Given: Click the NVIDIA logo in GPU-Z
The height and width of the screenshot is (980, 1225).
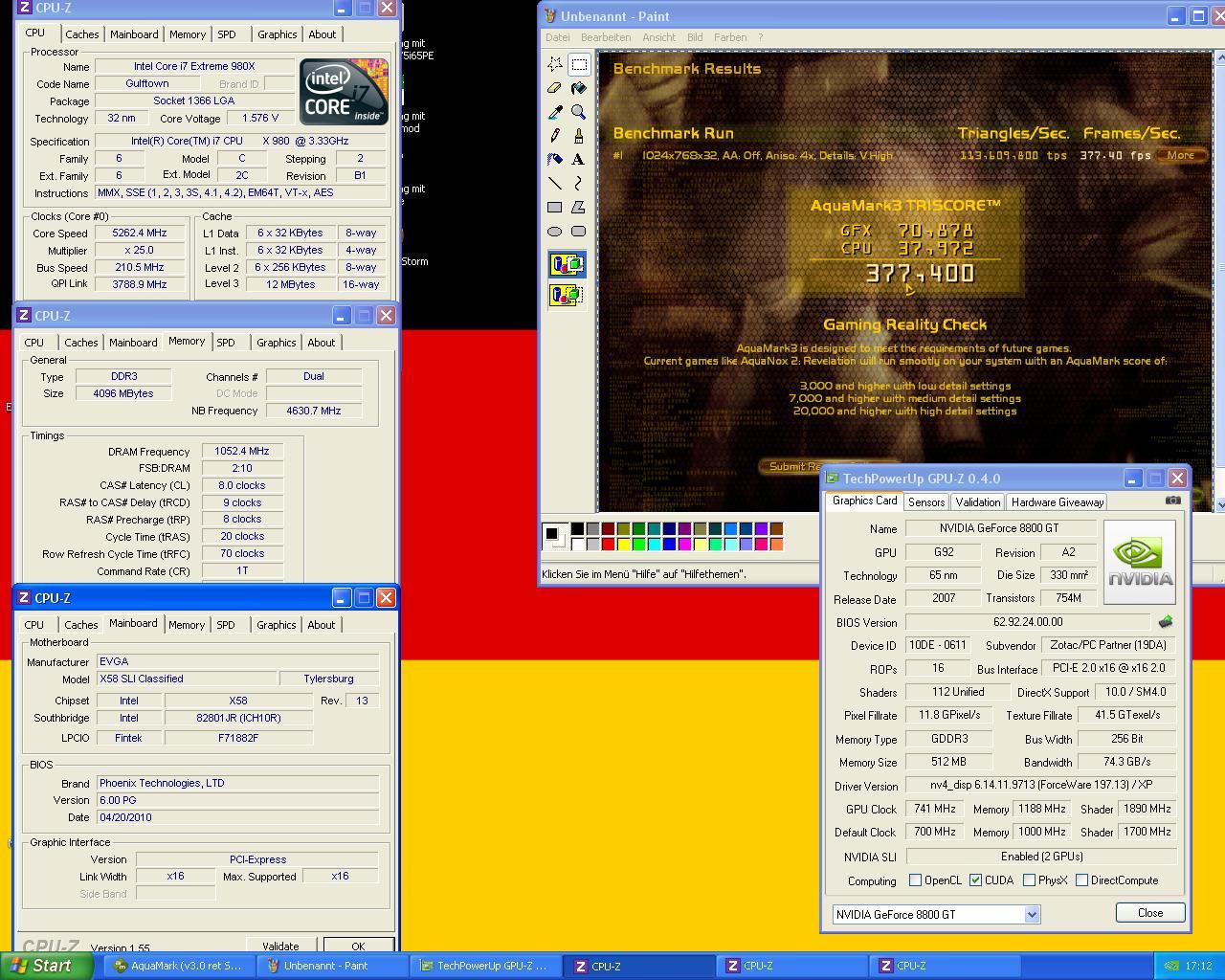Looking at the screenshot, I should [1139, 562].
